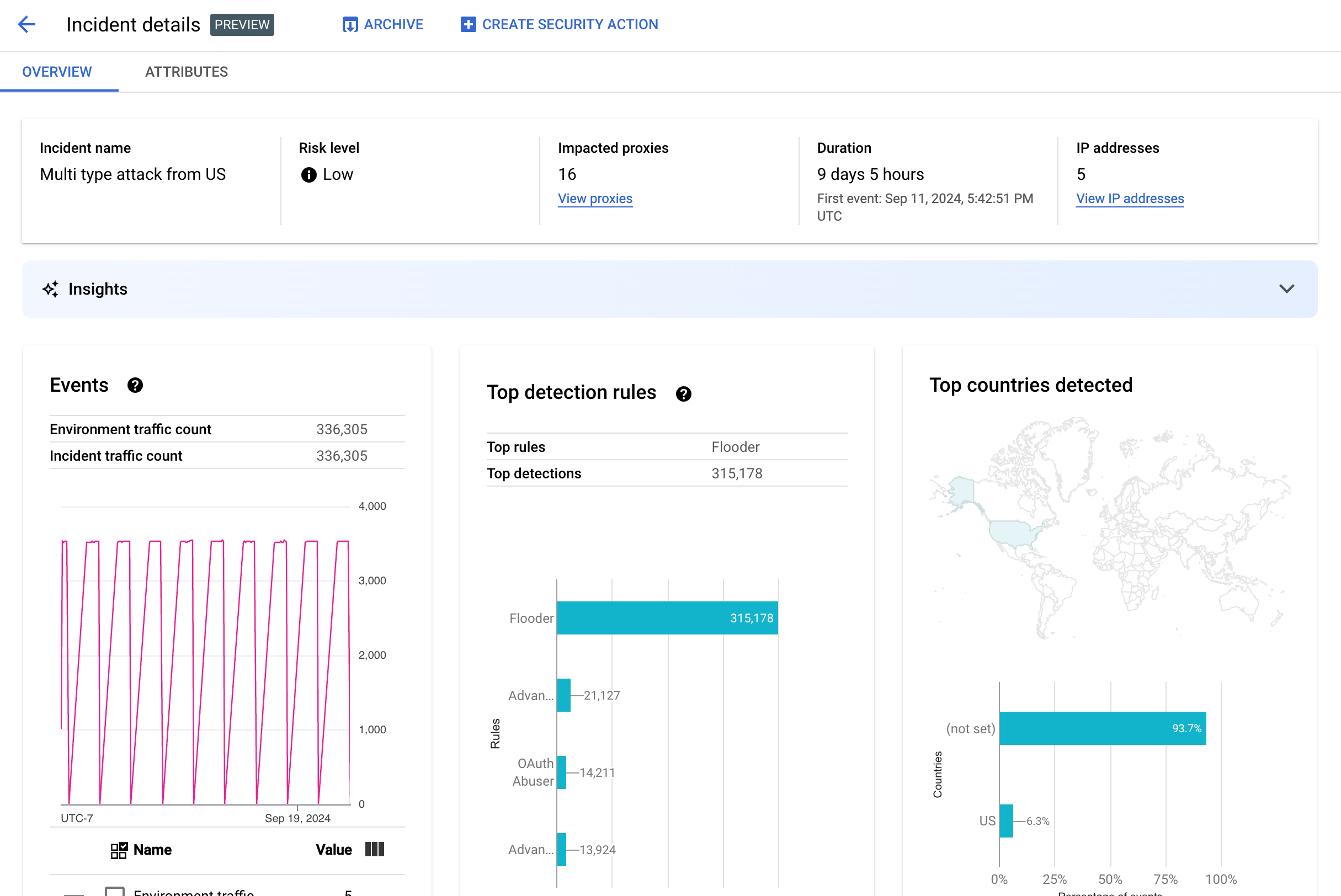1341x896 pixels.
Task: Select the Overview tab
Action: tap(57, 71)
